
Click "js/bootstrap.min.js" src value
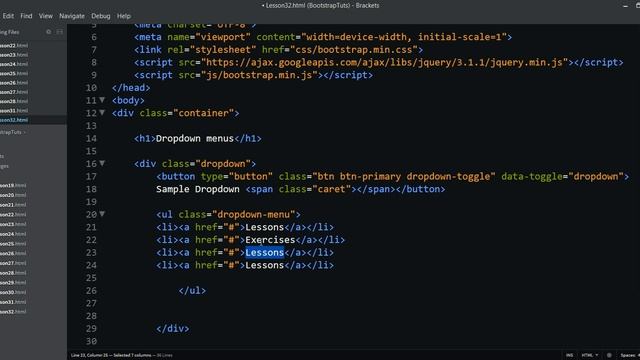(259, 75)
